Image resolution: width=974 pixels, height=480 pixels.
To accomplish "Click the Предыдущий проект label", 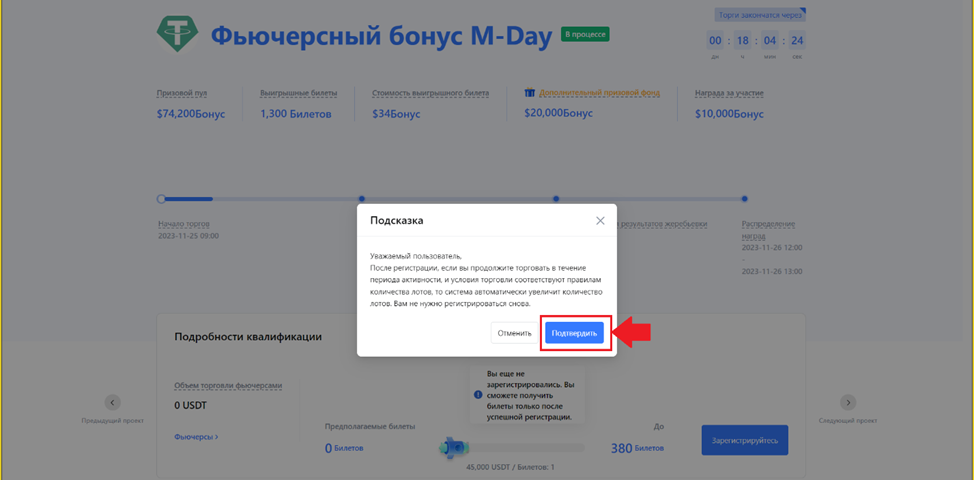I will click(112, 420).
